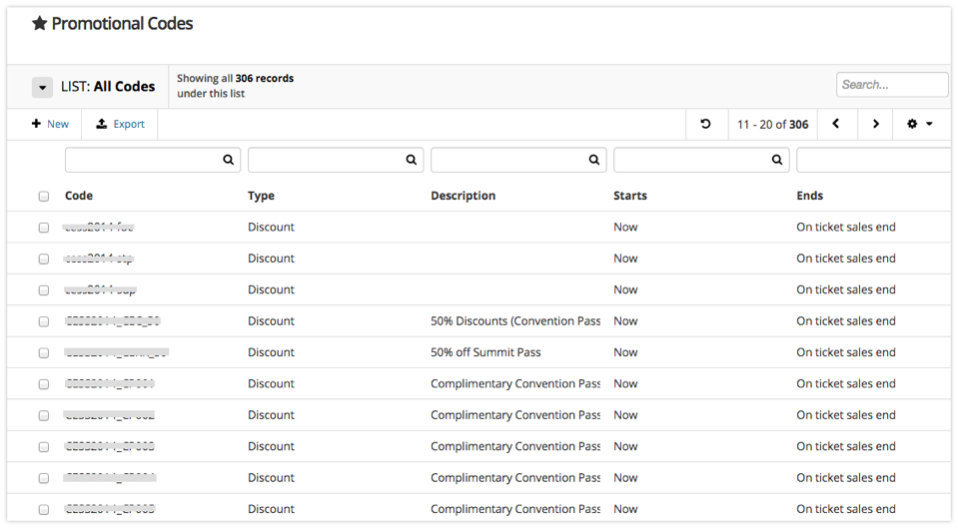Open the gear settings menu
This screenshot has width=958, height=528.
click(919, 124)
